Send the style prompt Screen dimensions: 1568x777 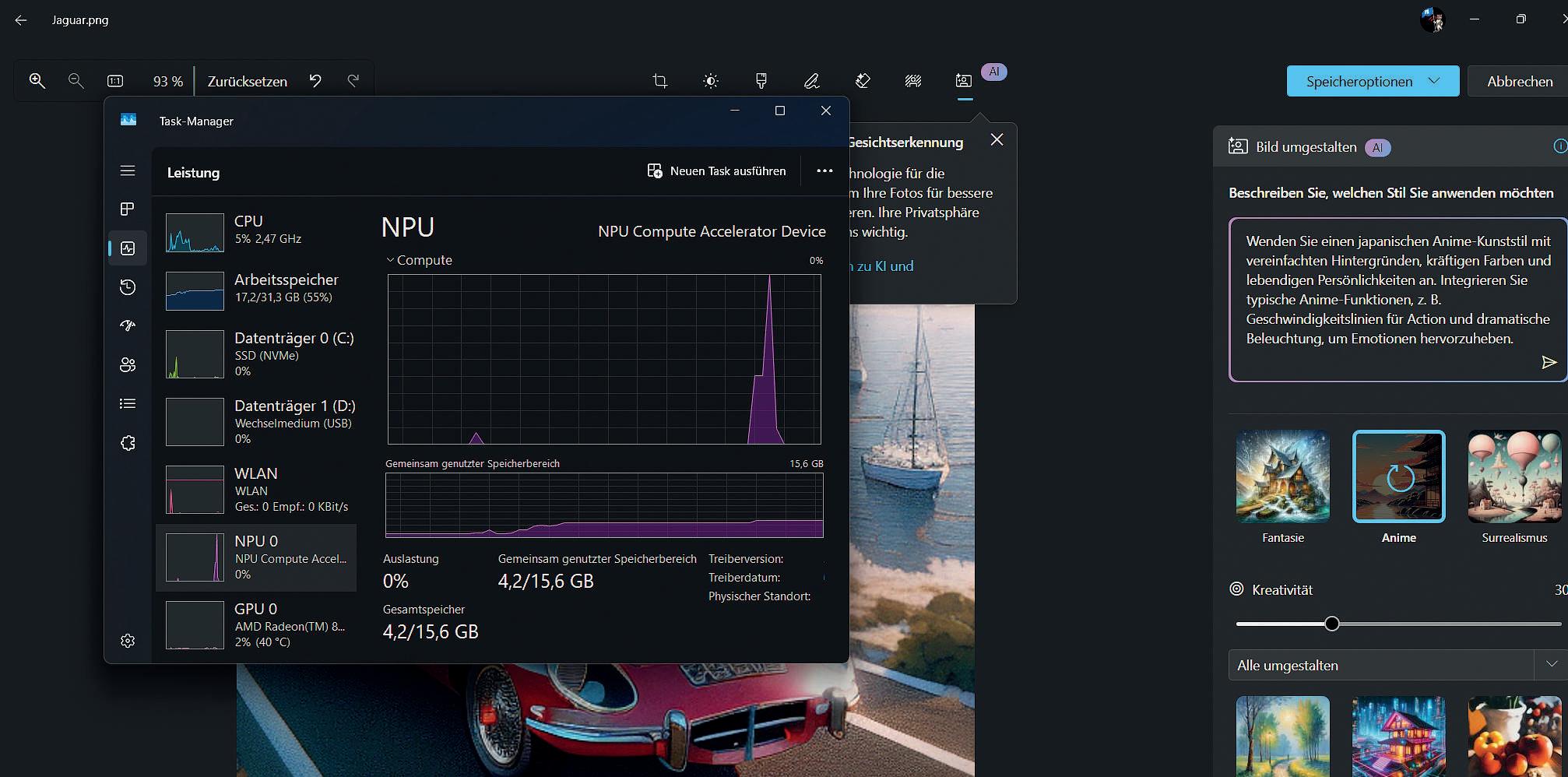pos(1549,362)
